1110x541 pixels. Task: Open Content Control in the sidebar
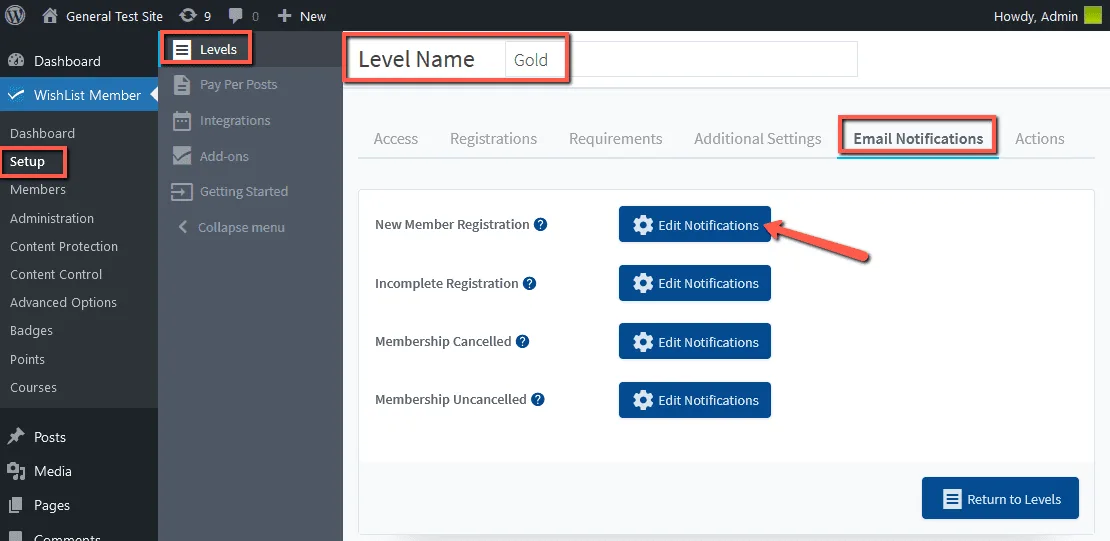[x=56, y=274]
